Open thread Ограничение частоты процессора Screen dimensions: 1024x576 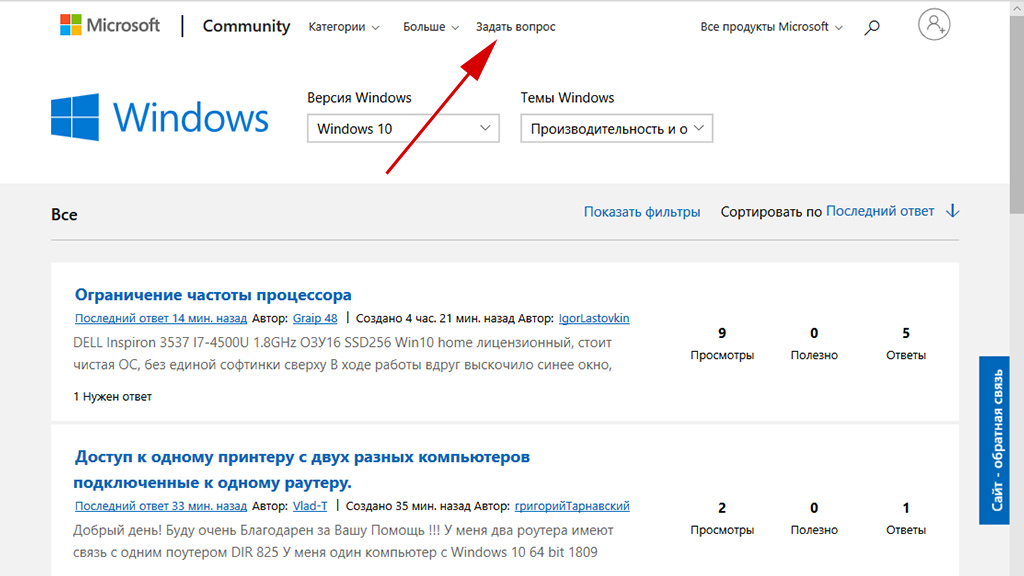213,295
